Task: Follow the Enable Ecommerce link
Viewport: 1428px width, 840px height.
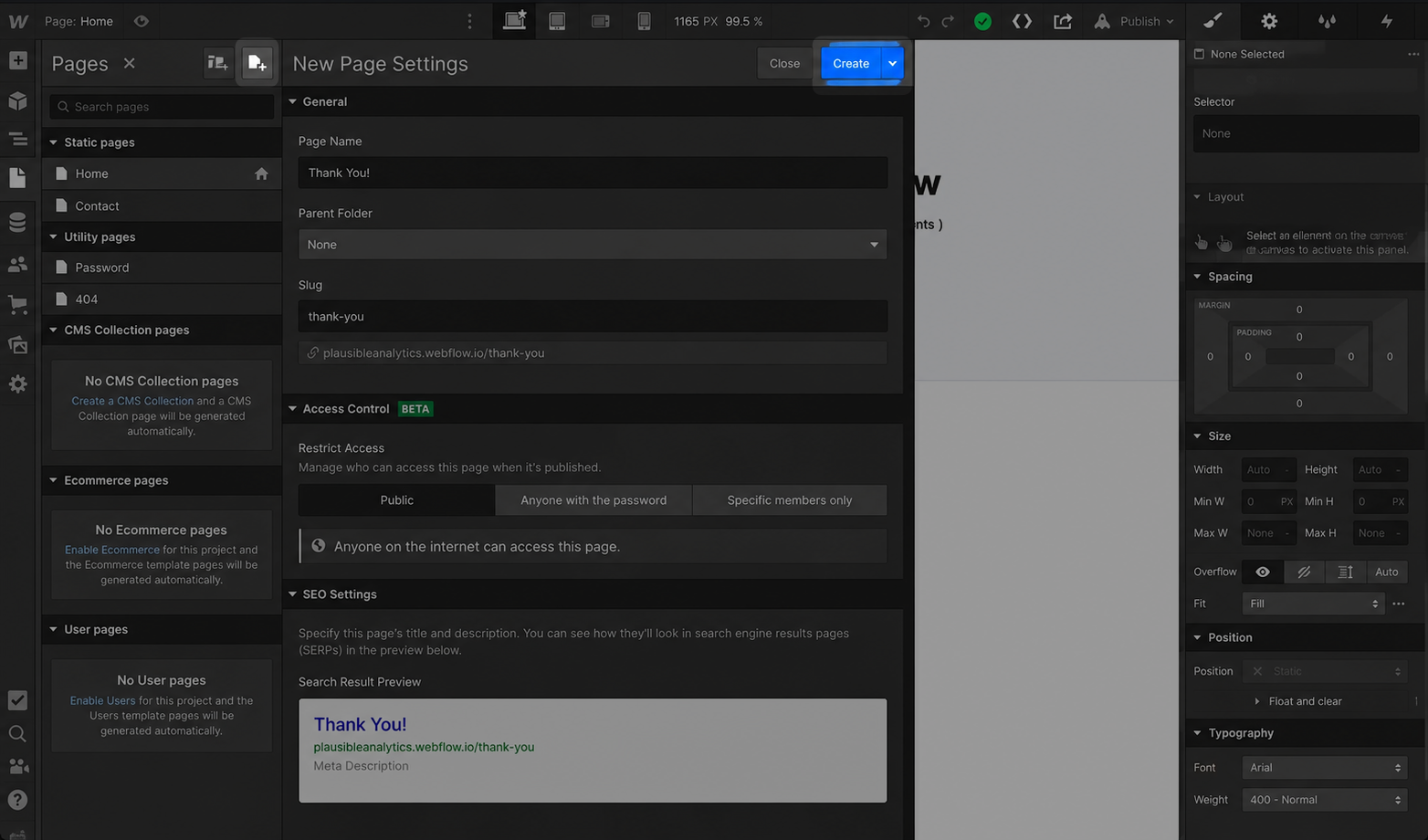Action: pos(112,550)
